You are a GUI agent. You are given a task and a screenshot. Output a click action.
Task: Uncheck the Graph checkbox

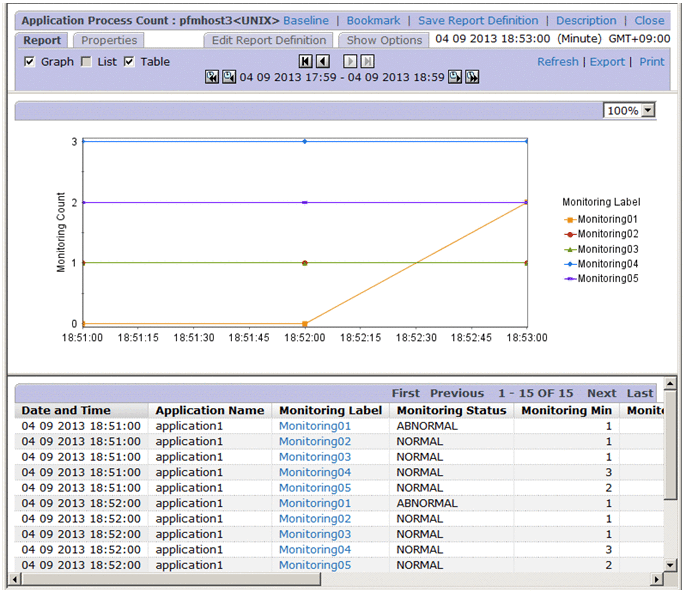(x=29, y=62)
